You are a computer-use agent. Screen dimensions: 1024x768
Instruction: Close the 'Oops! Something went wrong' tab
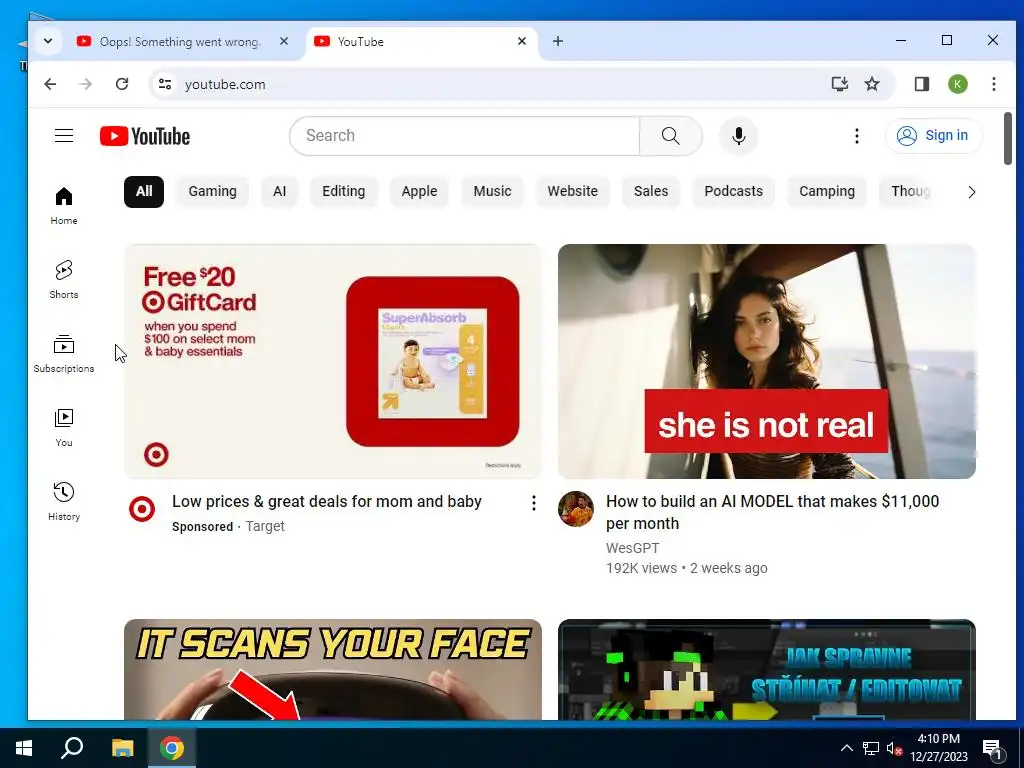284,41
